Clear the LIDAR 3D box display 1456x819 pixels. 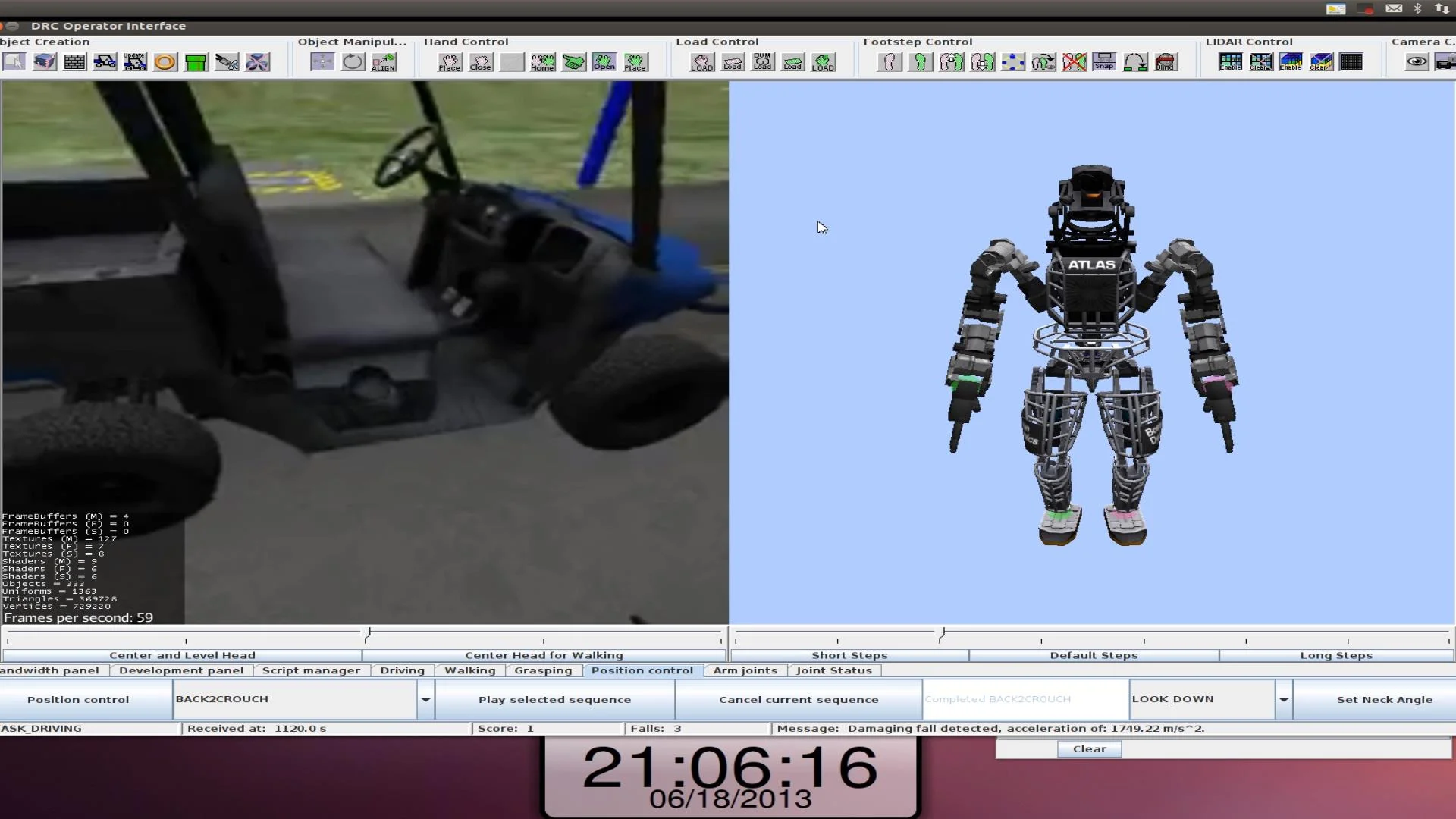1321,61
